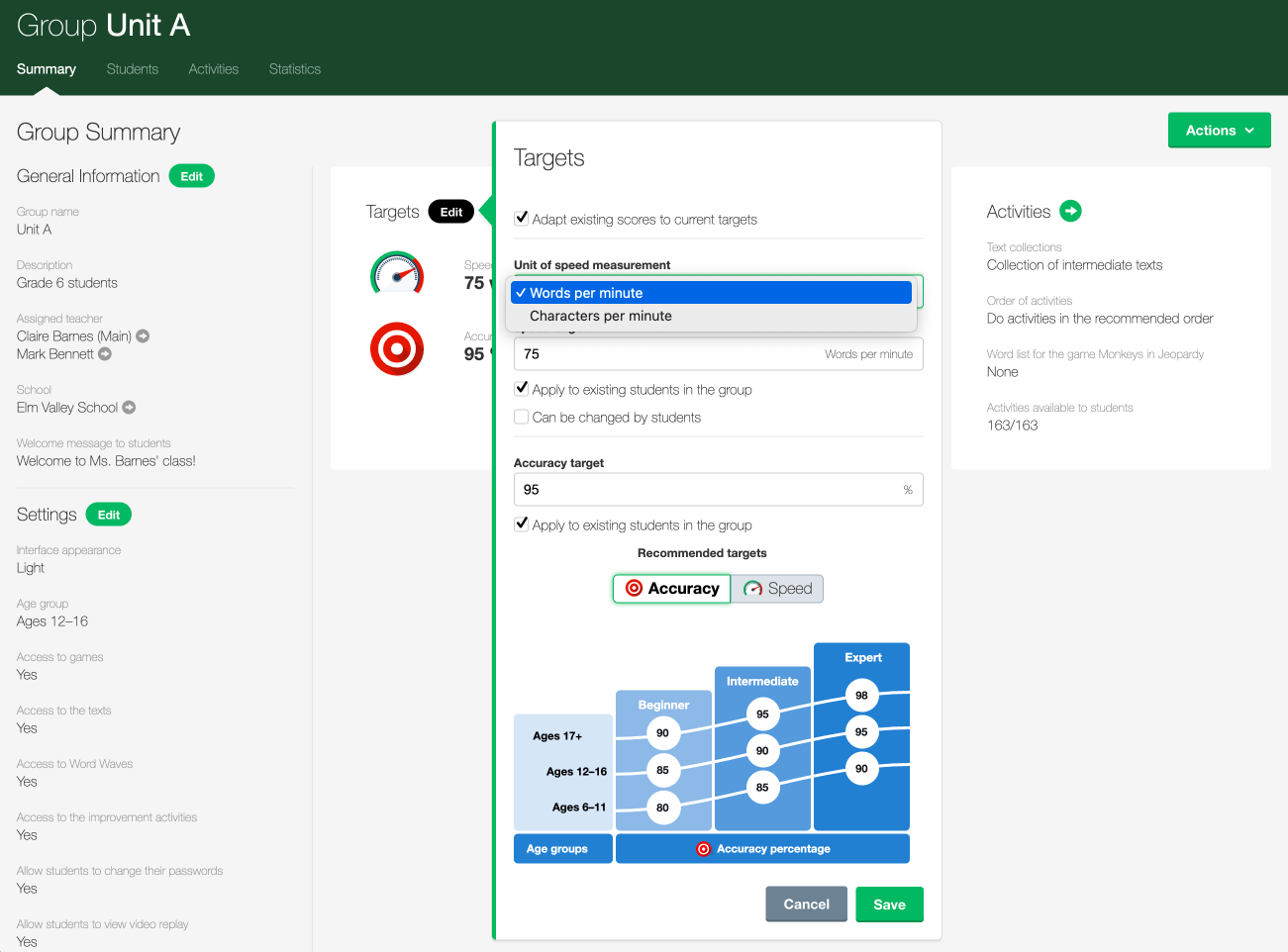The width and height of the screenshot is (1288, 952).
Task: Switch to the Students tab
Action: coord(133,69)
